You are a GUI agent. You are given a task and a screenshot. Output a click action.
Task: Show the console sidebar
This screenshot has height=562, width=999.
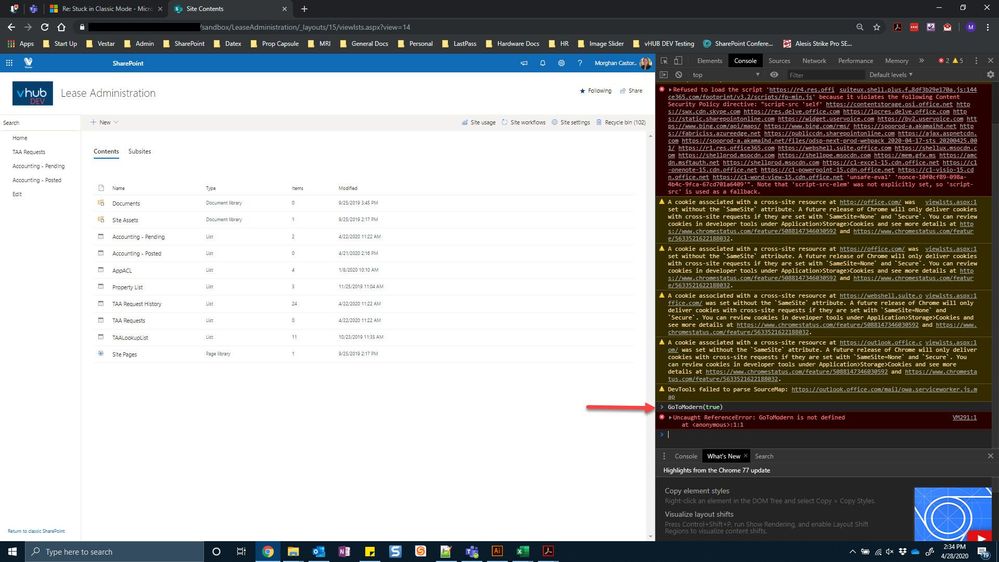pos(665,75)
